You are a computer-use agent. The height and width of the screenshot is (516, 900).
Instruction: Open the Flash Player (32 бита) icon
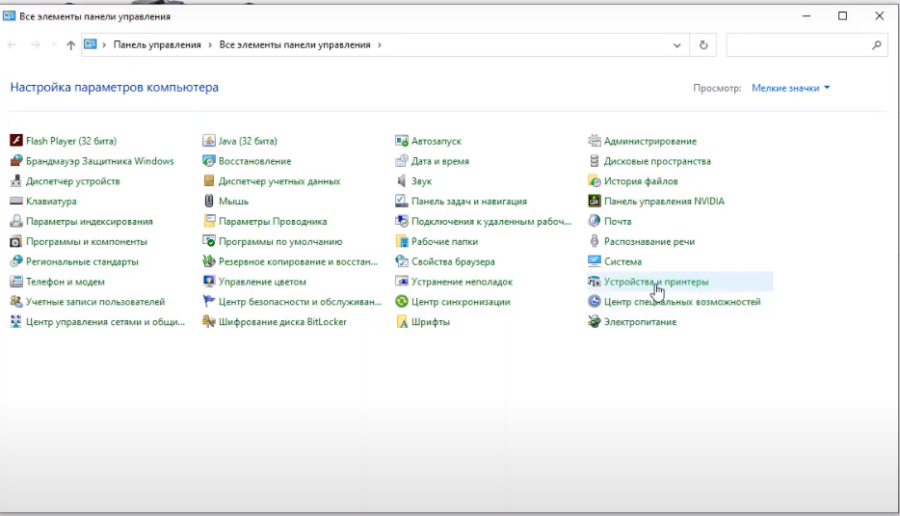tap(16, 141)
